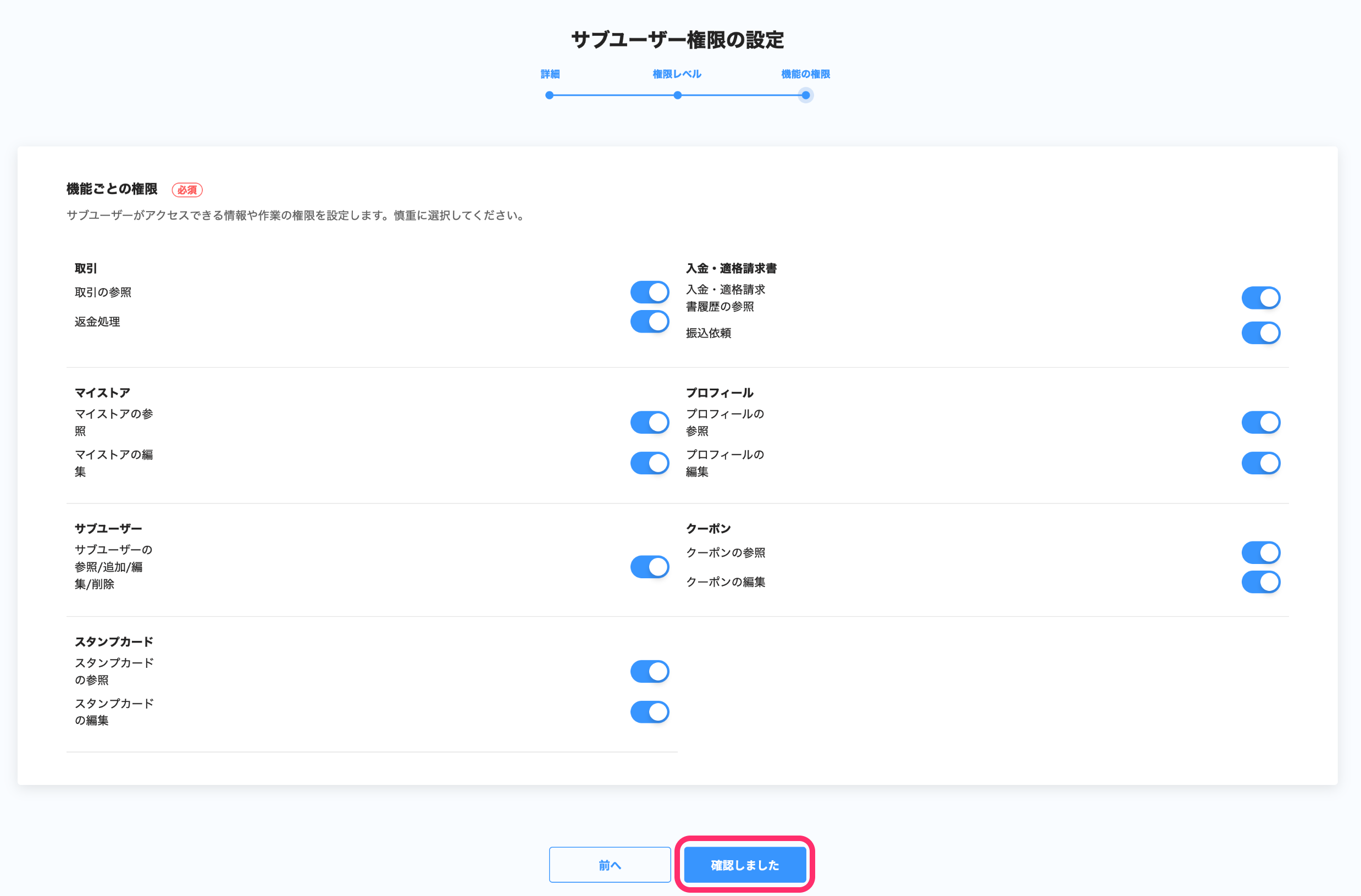Click the サブユーザー category heading
Screen dimensions: 1361x896
108,528
